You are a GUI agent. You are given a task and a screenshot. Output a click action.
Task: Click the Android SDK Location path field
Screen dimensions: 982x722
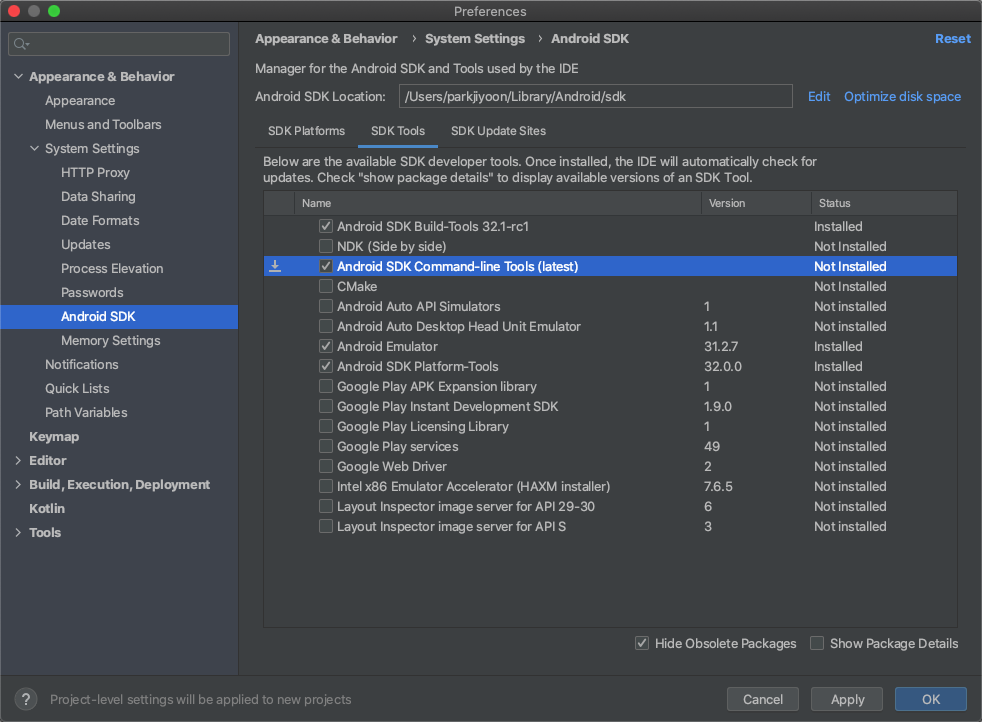(596, 96)
